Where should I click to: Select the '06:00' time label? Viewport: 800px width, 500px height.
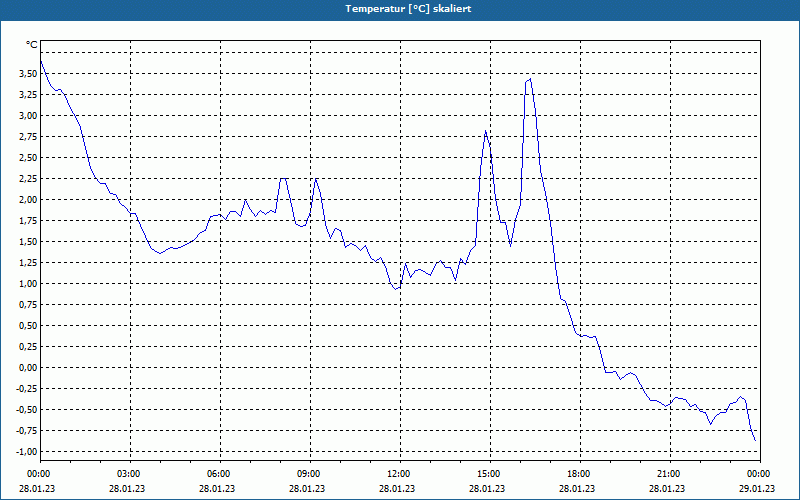coord(220,474)
